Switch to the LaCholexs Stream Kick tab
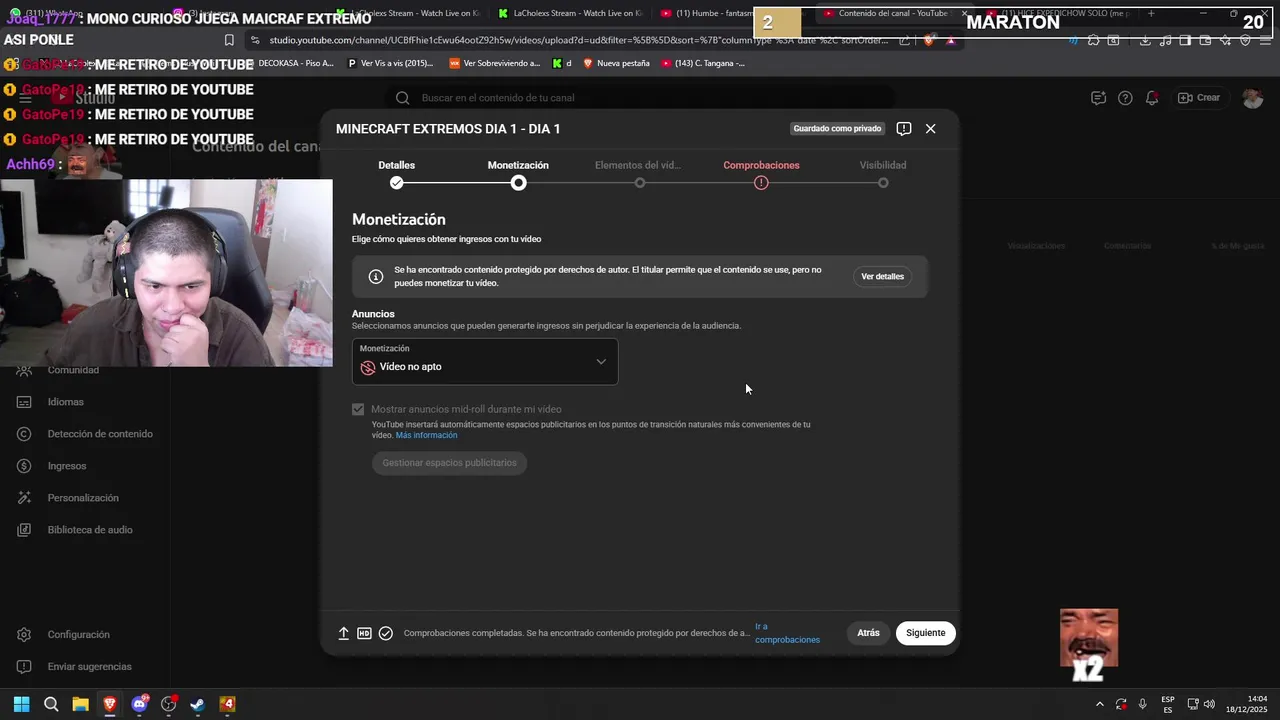This screenshot has height=720, width=1280. pos(570,13)
